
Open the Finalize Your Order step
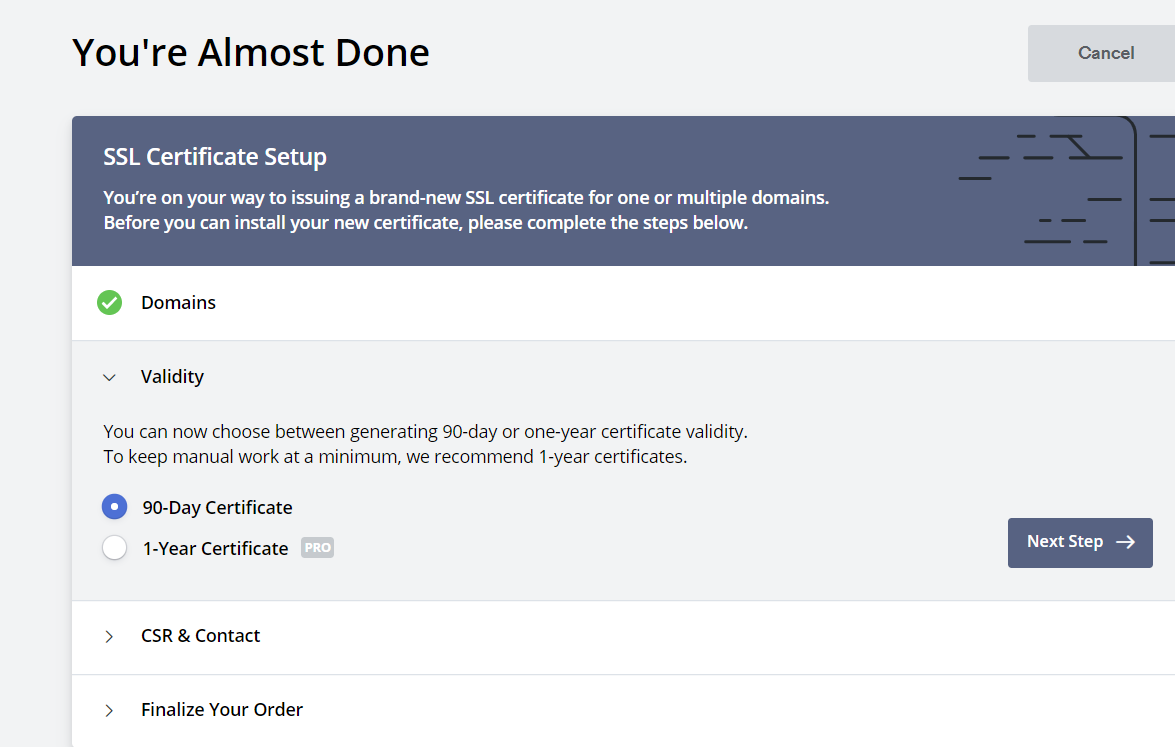pos(623,711)
